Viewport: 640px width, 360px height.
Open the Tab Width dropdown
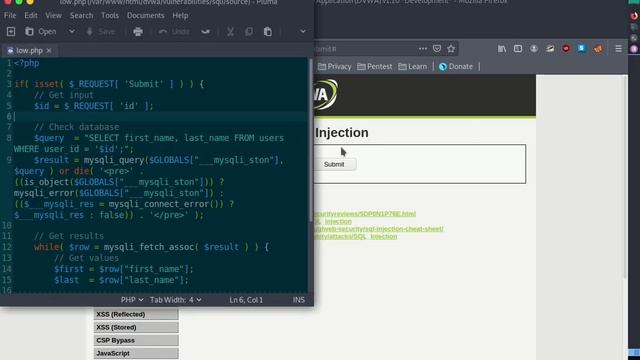(176, 300)
